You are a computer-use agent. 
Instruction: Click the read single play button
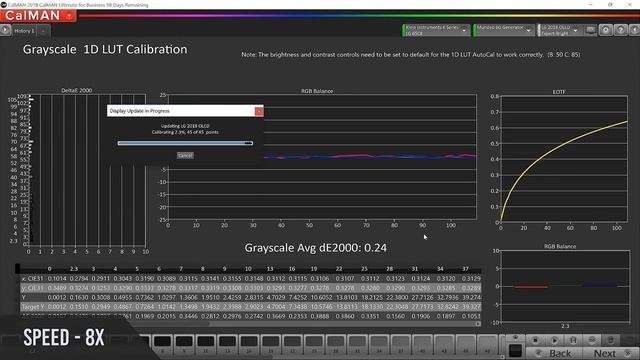[554, 340]
